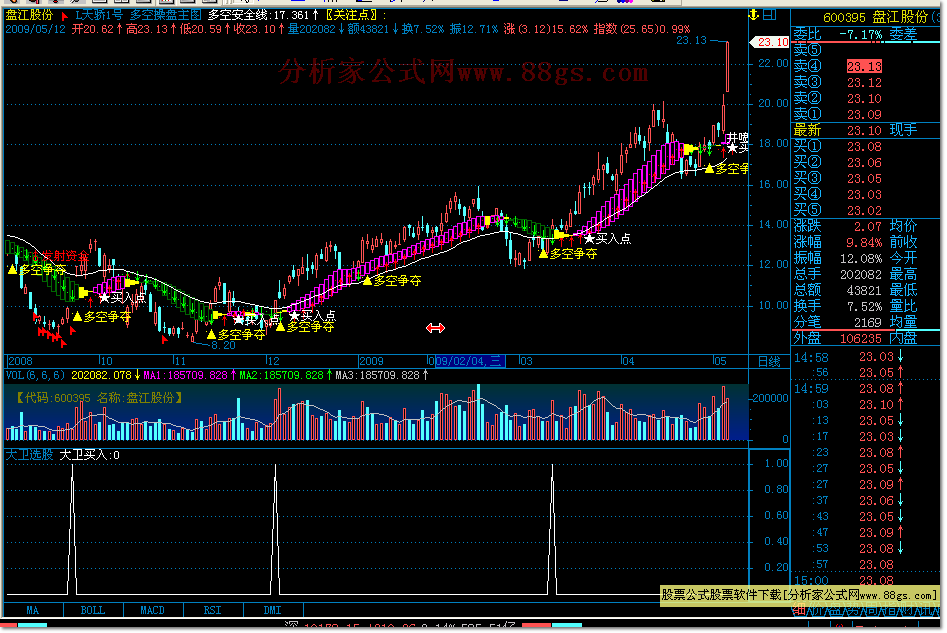This screenshot has width=947, height=633.
Task: Click the 发射资金 red signal label on the chart
Action: point(65,255)
